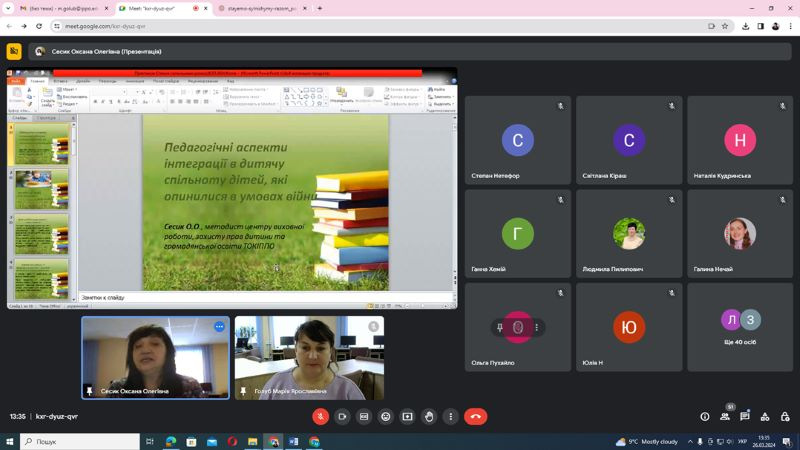Unpin Сесик Оксана Олегівна video tile
Screen dimensions: 800x450
click(90, 391)
